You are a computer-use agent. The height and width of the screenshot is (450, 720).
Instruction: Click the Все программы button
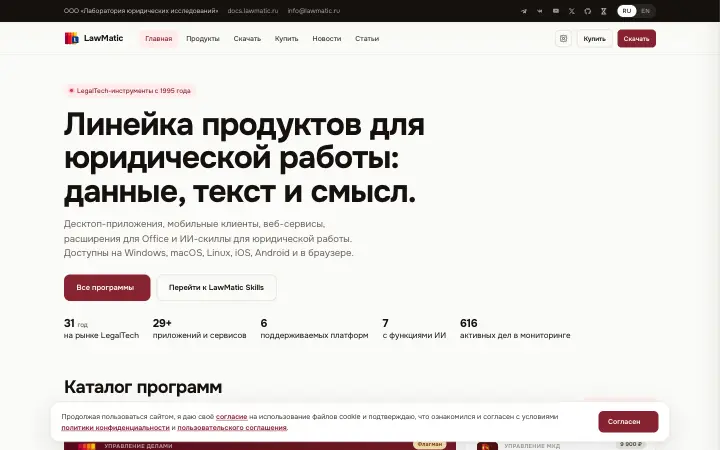(x=107, y=287)
